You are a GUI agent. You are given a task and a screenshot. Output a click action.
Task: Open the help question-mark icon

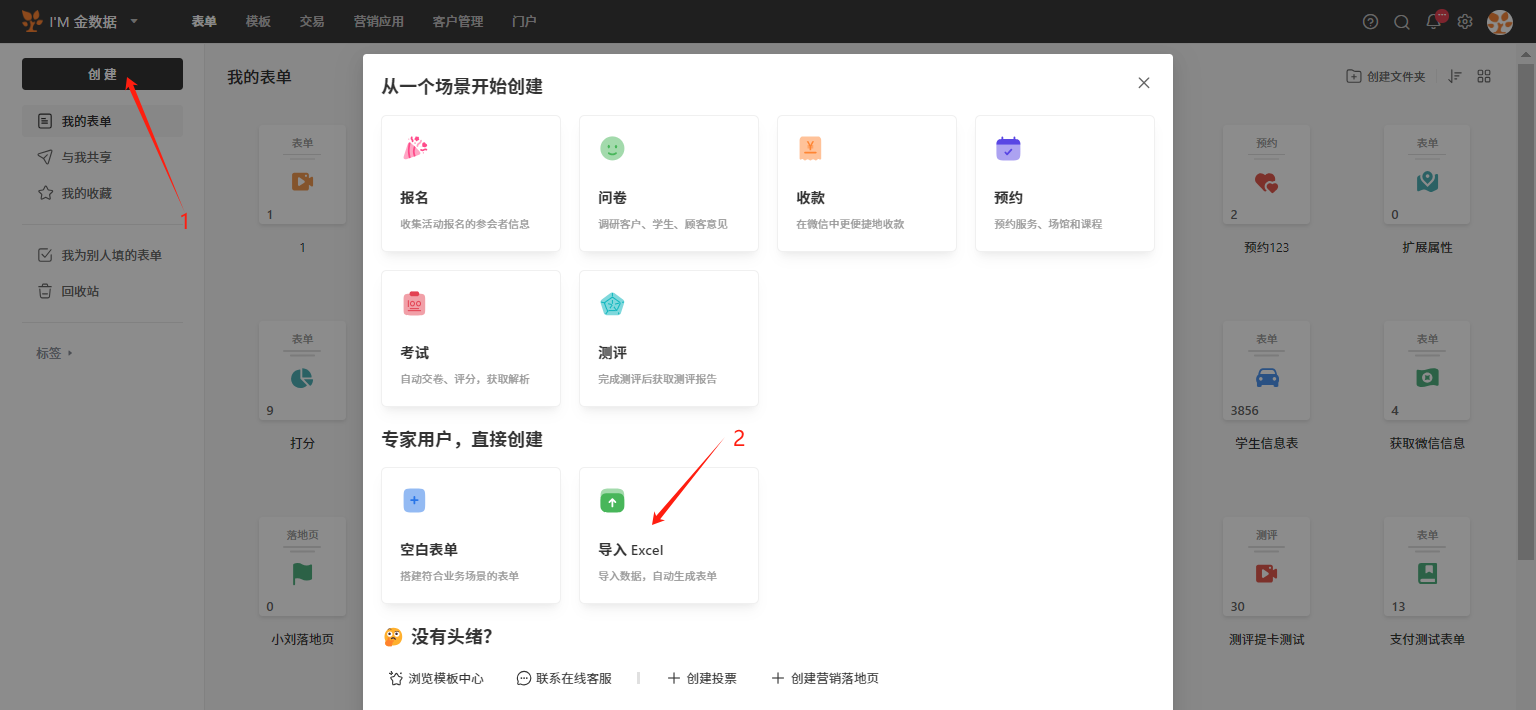(1370, 22)
